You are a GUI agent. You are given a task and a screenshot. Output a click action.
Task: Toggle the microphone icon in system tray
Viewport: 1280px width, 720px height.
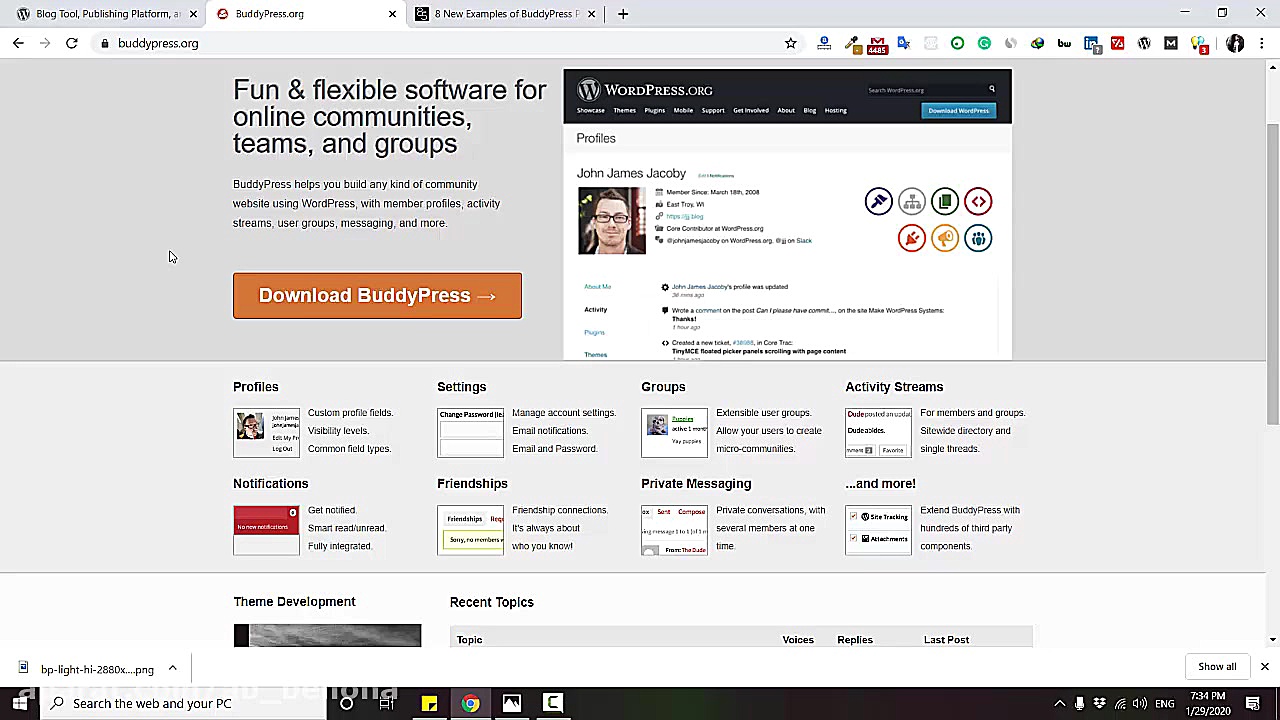point(1079,703)
